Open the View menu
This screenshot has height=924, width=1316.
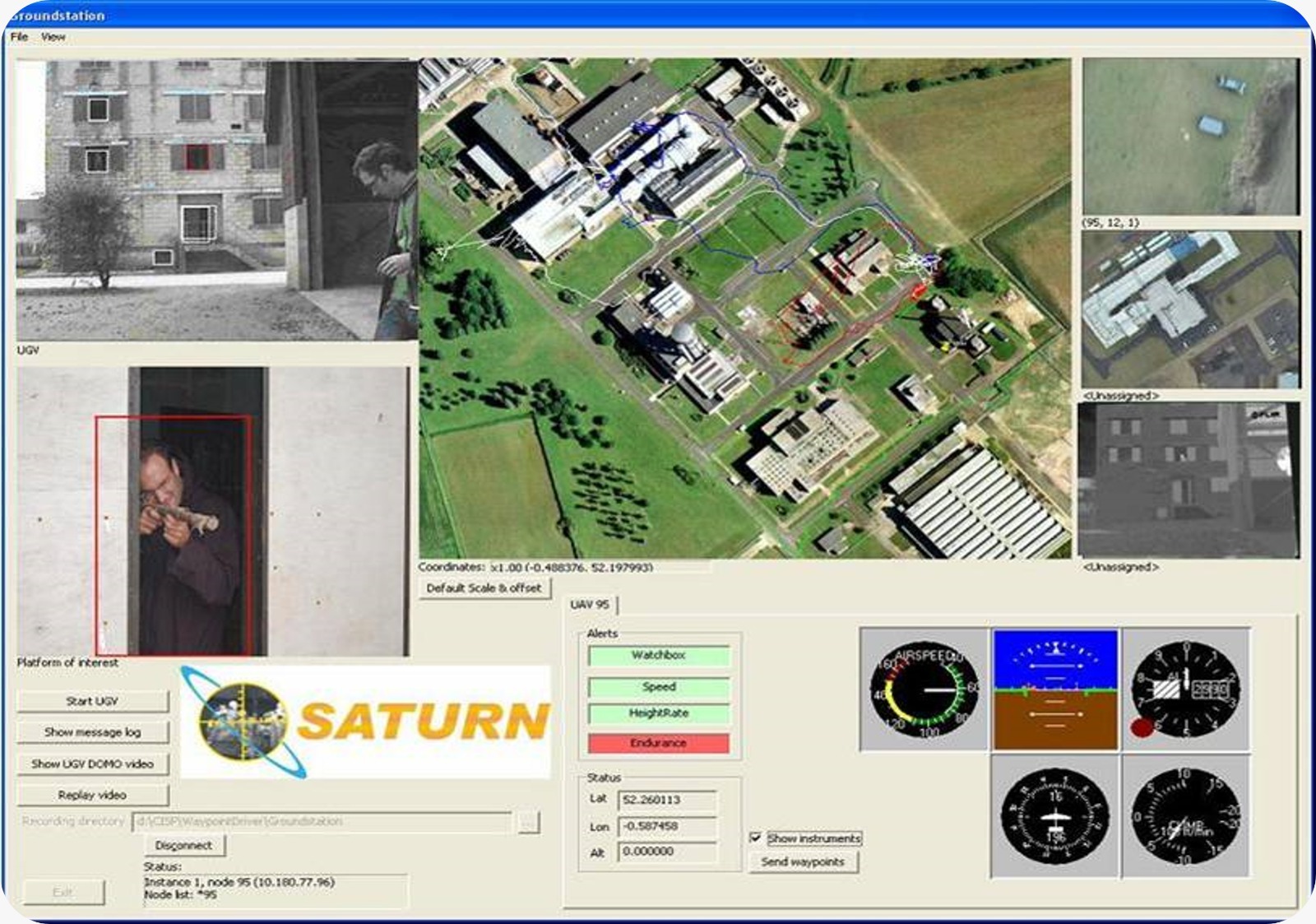[x=53, y=37]
